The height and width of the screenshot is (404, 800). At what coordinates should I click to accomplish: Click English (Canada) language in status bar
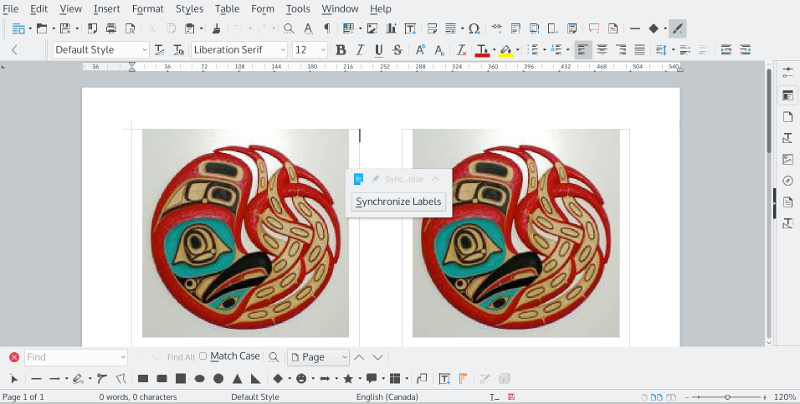point(387,397)
